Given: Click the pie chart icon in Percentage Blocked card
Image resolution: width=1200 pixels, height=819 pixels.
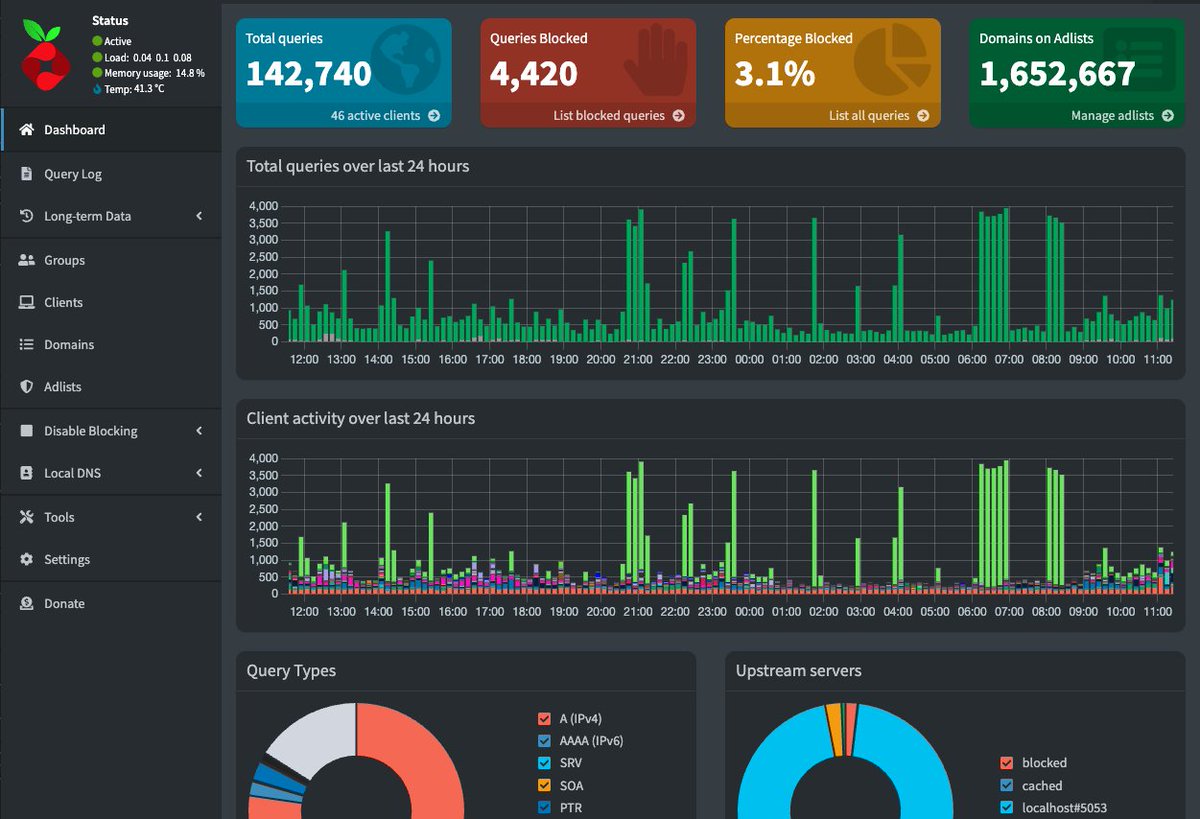Looking at the screenshot, I should (892, 60).
